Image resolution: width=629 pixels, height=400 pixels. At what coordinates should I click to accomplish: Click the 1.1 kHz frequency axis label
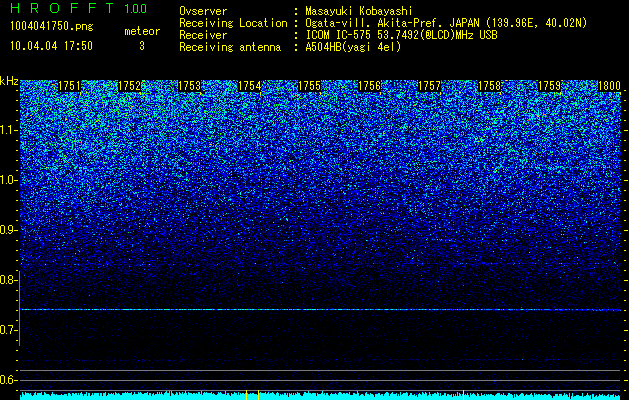click(x=7, y=130)
